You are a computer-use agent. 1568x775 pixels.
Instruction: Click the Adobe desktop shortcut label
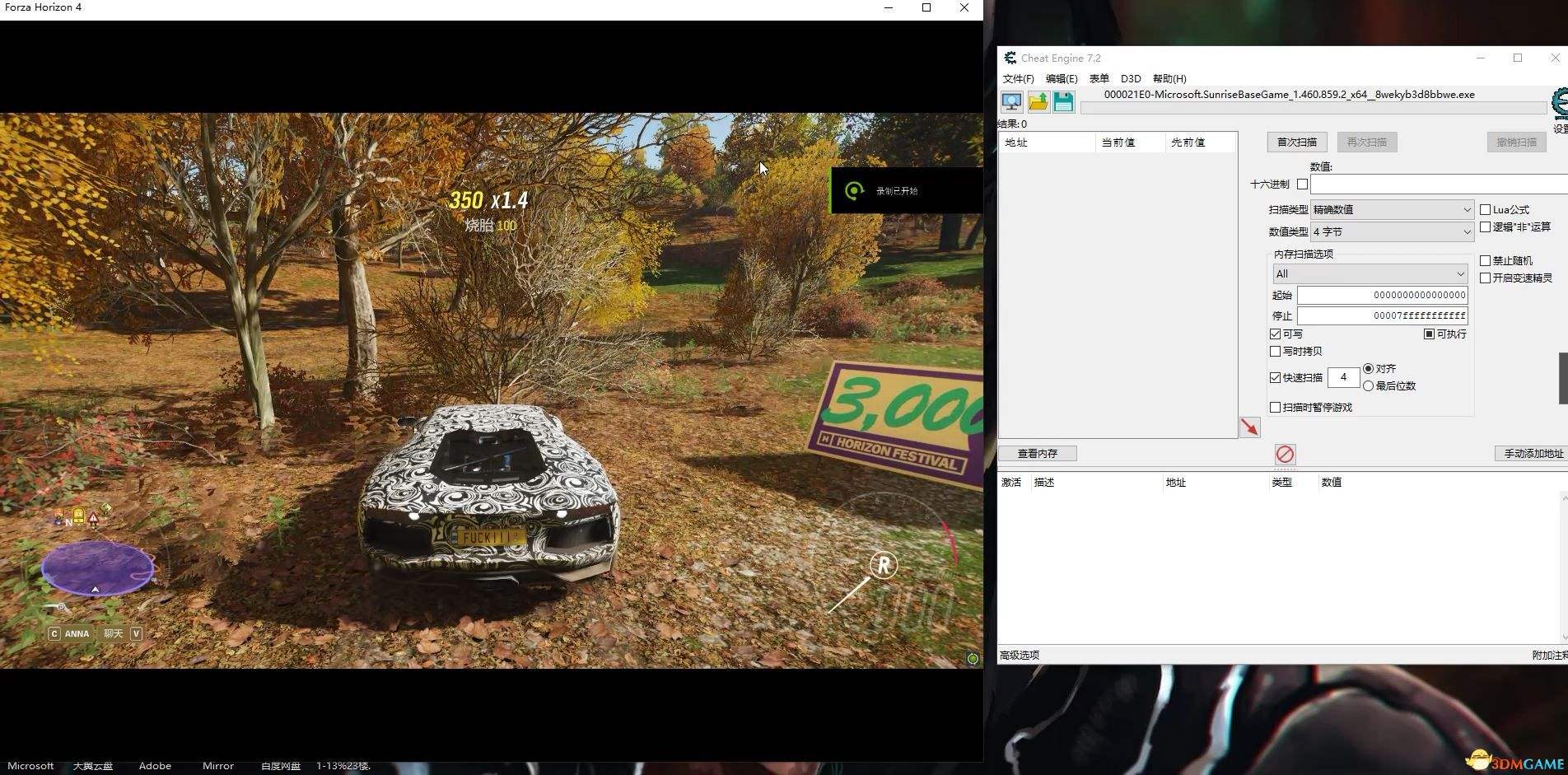(x=155, y=766)
